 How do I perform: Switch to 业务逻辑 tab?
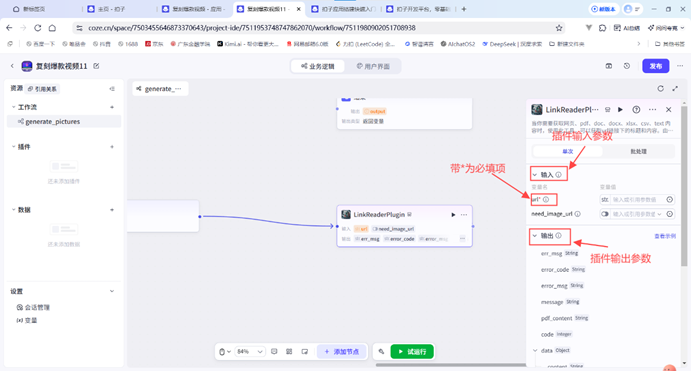tap(318, 66)
